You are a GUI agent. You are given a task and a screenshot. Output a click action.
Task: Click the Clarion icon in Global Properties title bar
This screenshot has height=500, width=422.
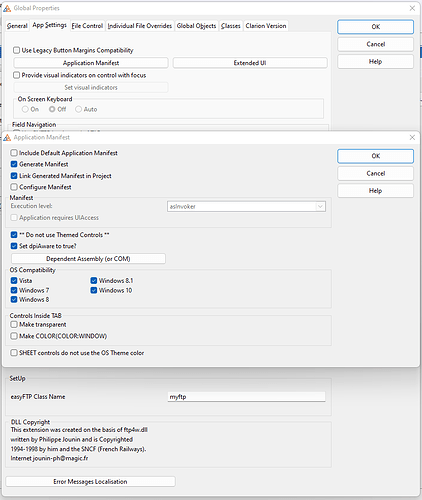pos(7,8)
